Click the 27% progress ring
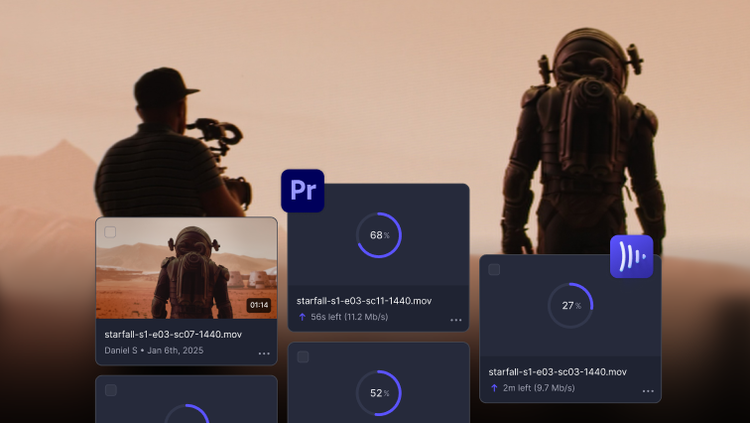This screenshot has width=750, height=423. click(x=570, y=305)
